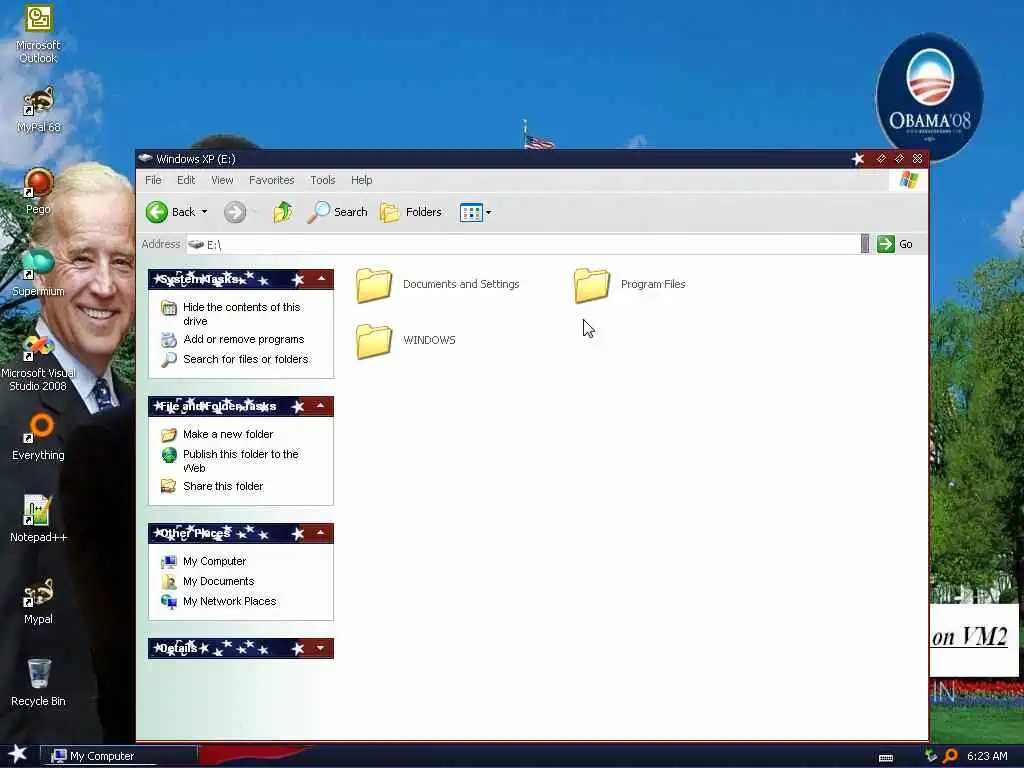Open the Help menu

point(361,180)
